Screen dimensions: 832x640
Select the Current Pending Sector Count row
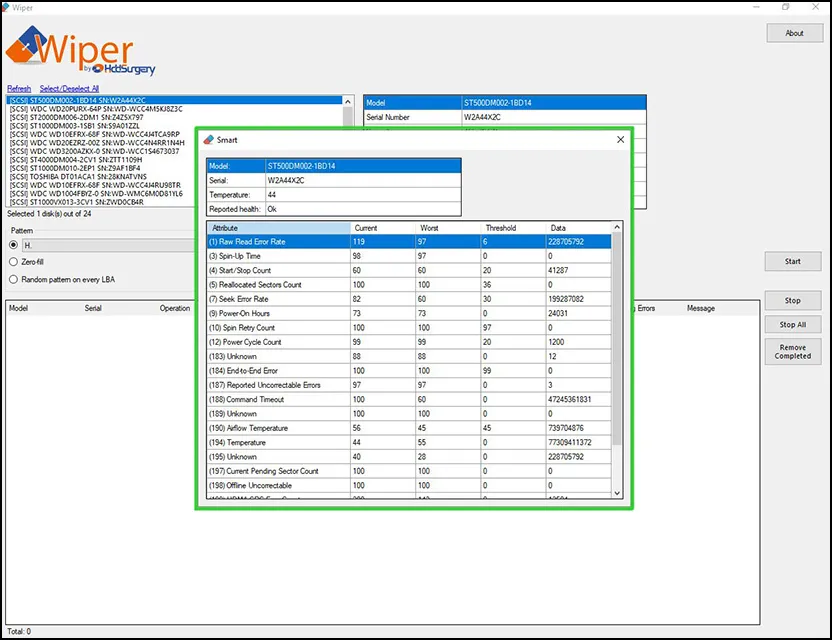point(409,471)
